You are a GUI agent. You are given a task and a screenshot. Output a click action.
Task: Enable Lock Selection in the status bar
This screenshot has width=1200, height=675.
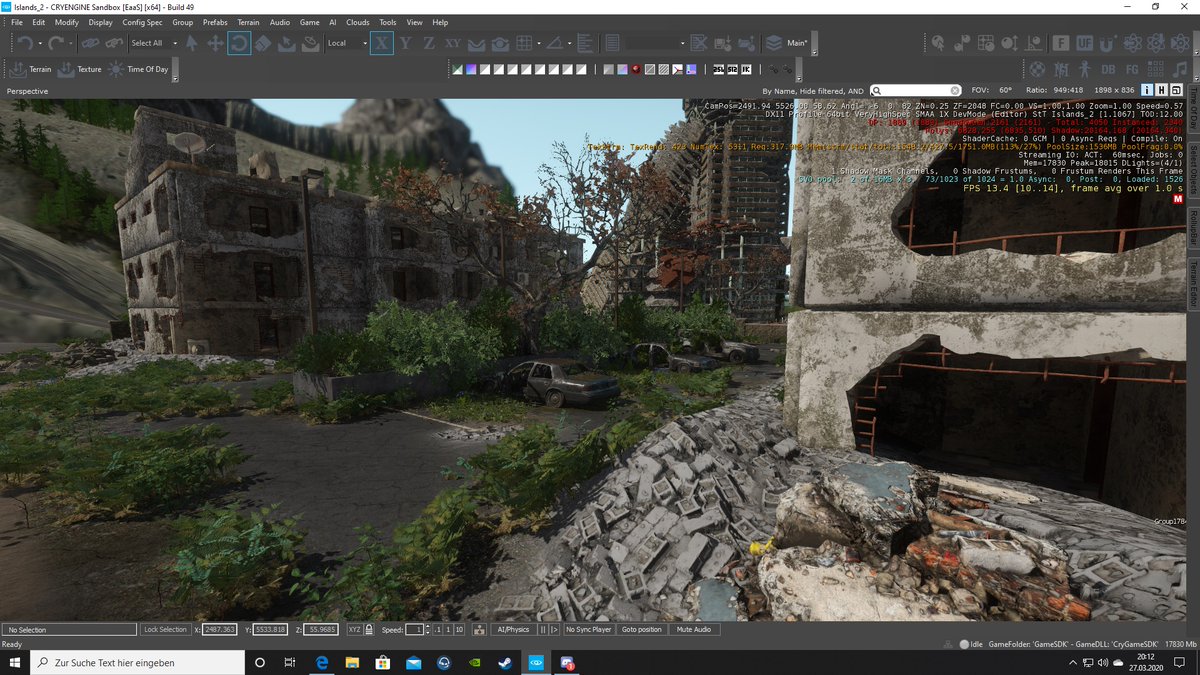point(165,629)
